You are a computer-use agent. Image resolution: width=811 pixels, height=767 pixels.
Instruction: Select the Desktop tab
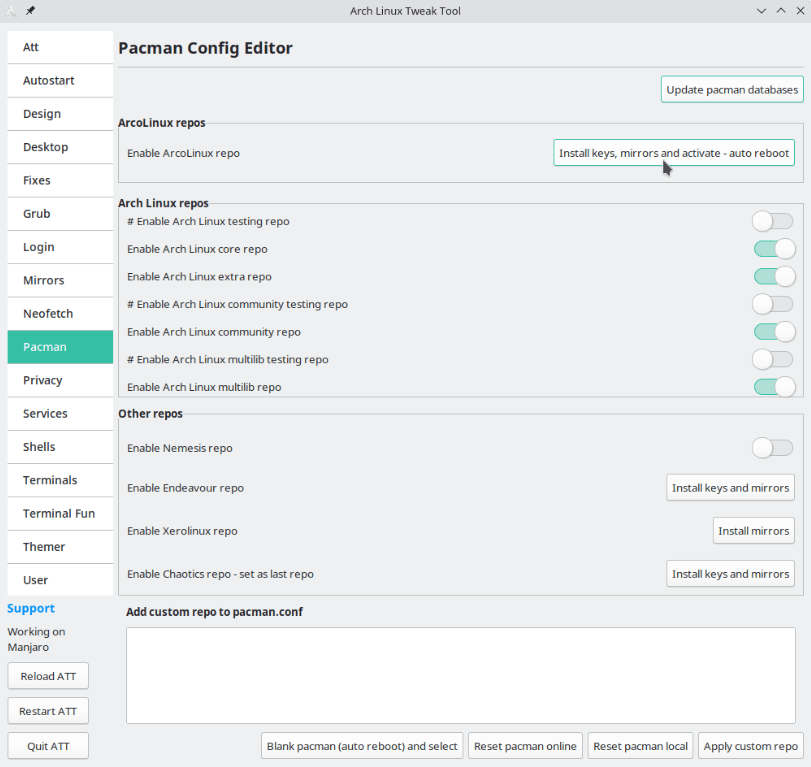60,147
